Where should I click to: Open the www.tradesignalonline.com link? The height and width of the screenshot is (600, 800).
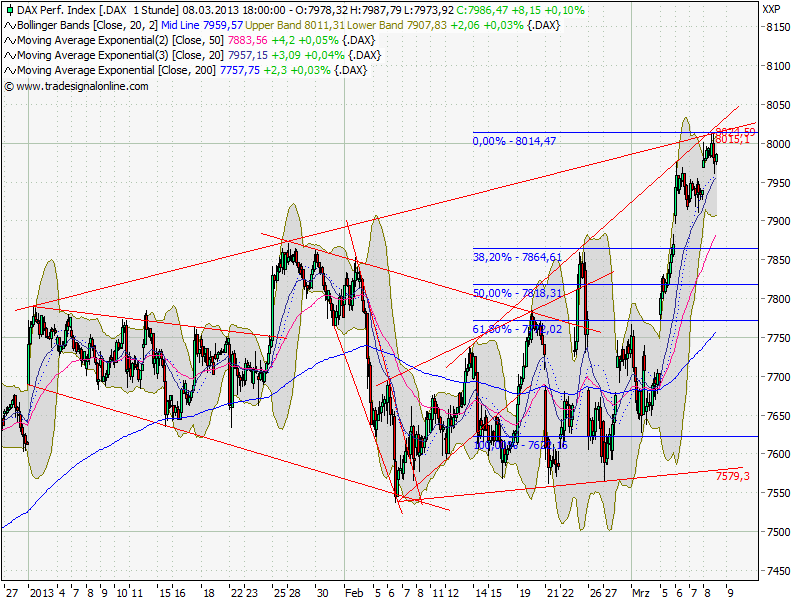pos(82,86)
